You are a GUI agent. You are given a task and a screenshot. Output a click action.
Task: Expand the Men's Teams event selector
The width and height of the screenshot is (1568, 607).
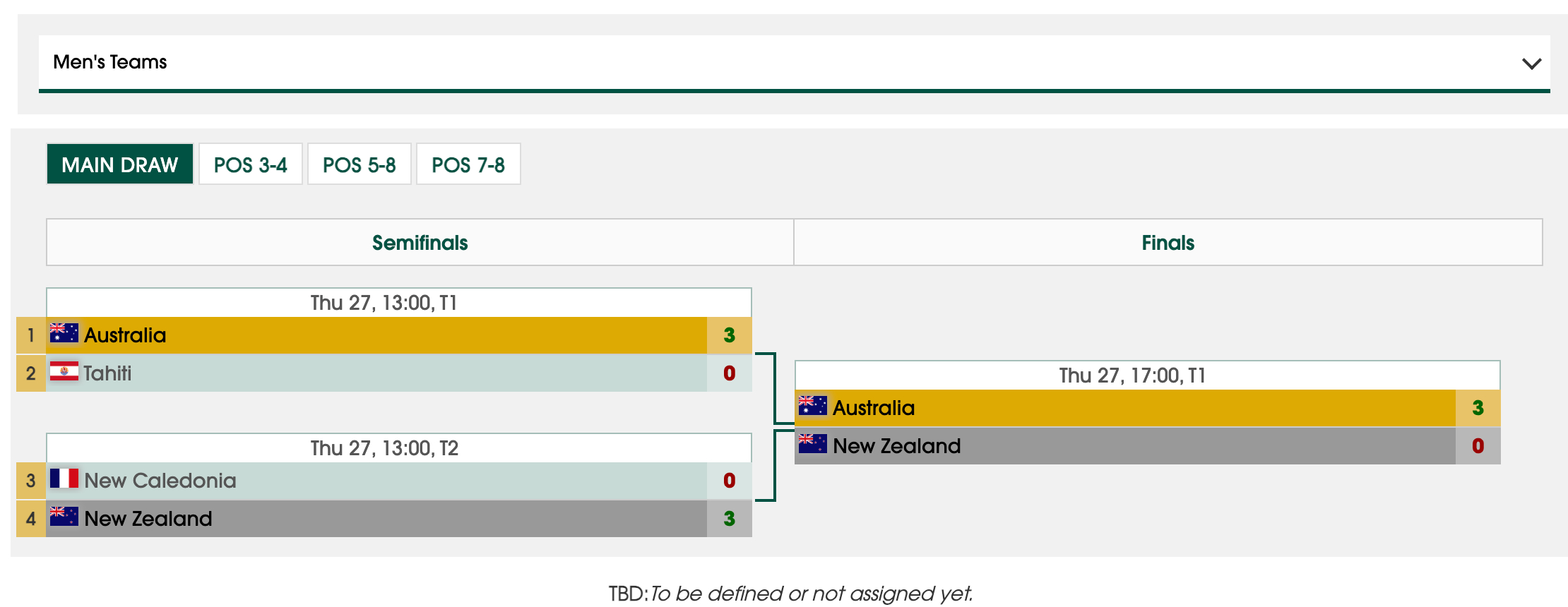(795, 62)
